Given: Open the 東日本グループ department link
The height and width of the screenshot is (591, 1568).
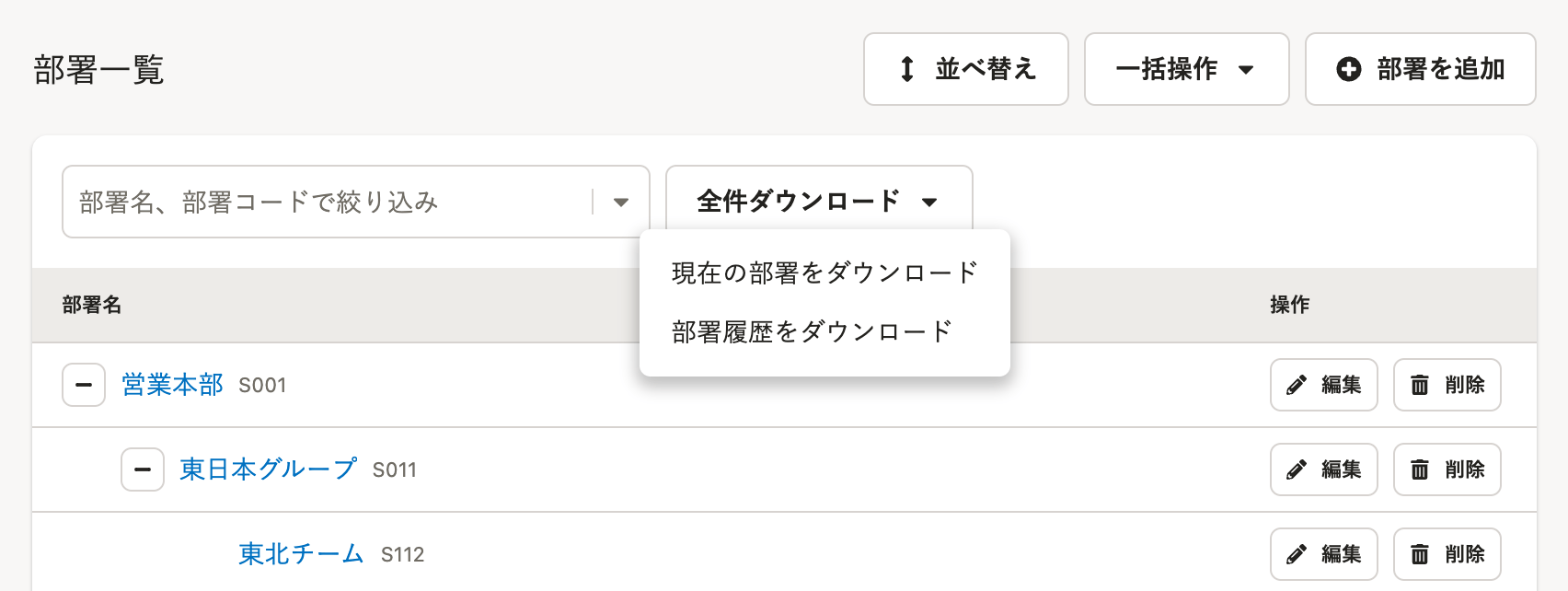Looking at the screenshot, I should pos(269,469).
